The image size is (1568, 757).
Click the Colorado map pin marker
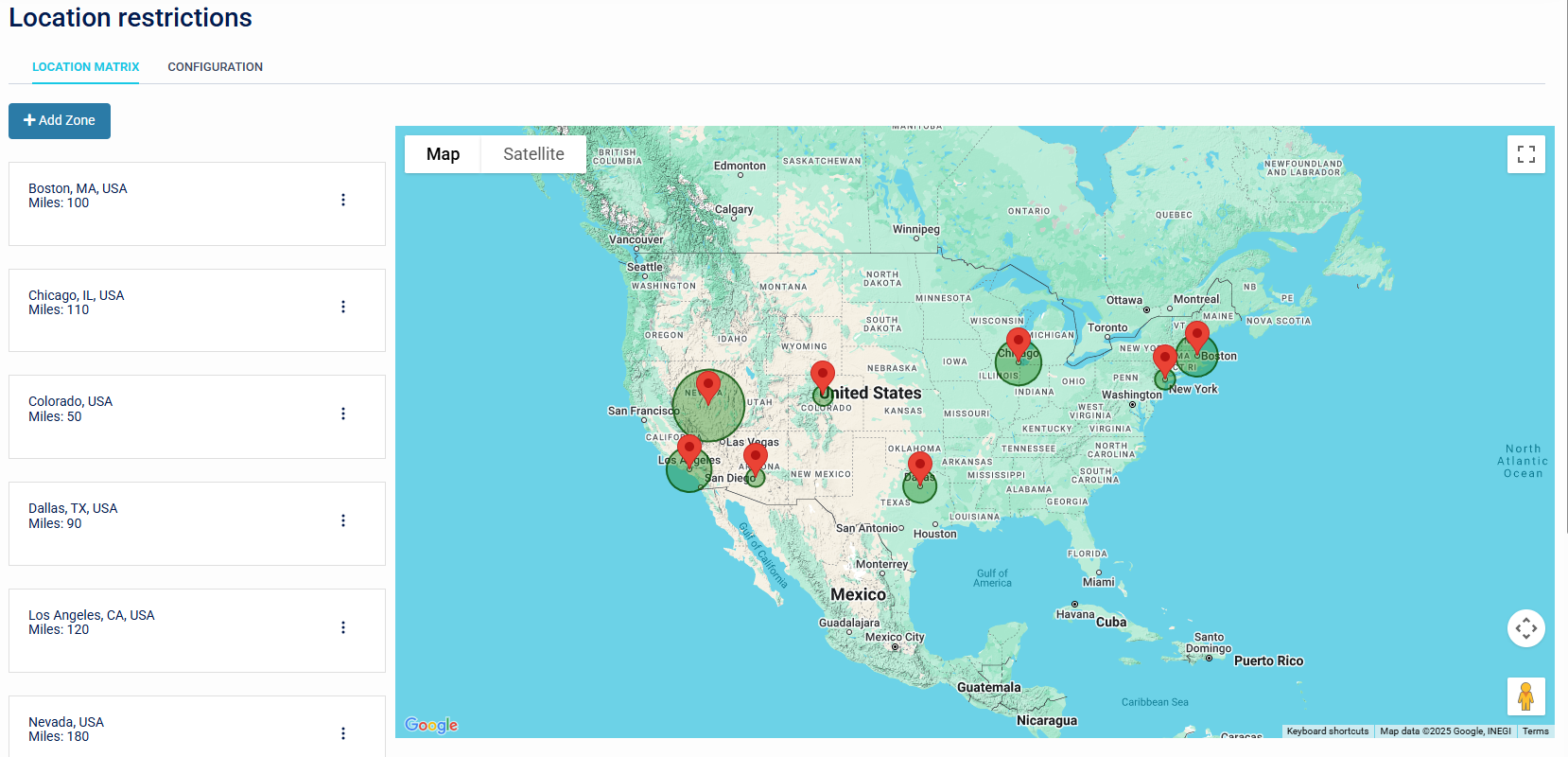823,375
